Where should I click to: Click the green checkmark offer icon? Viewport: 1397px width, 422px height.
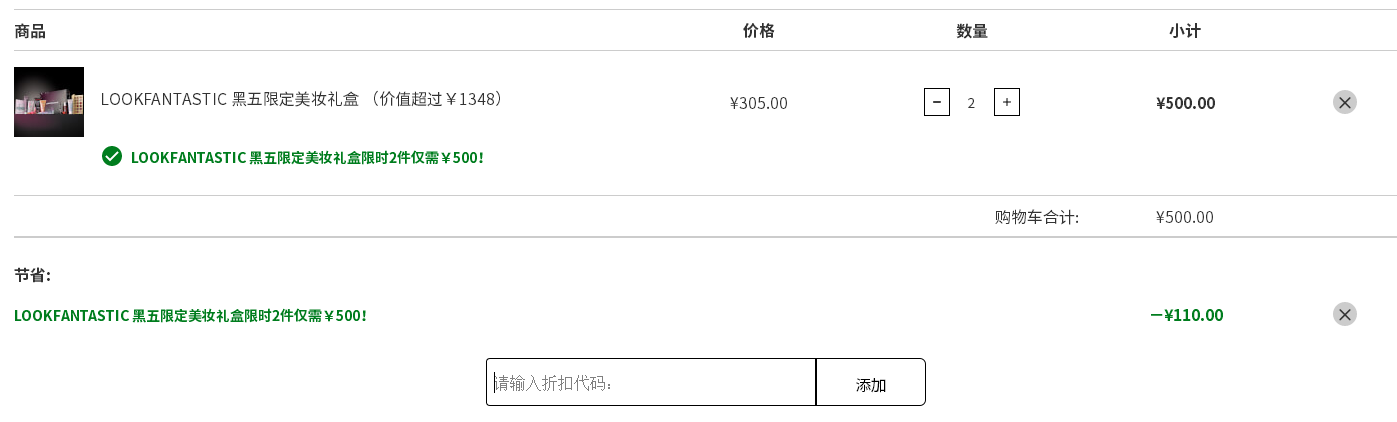(x=112, y=156)
